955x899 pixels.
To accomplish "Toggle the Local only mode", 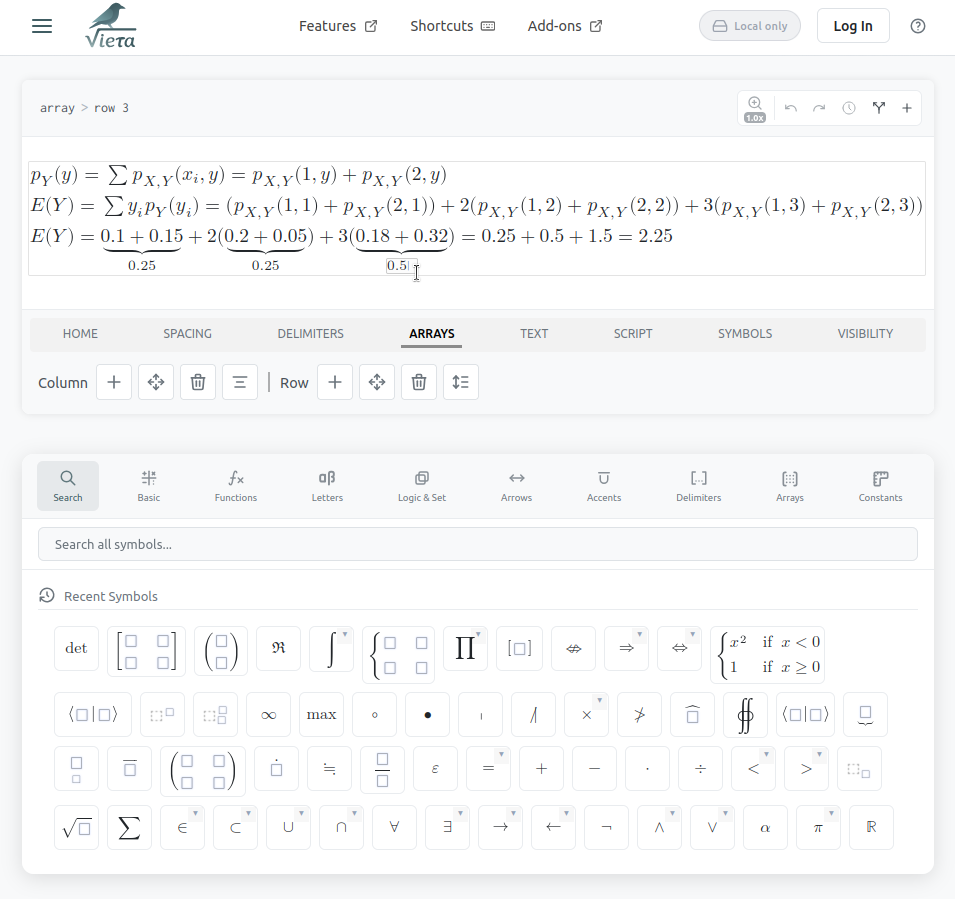I will (749, 25).
